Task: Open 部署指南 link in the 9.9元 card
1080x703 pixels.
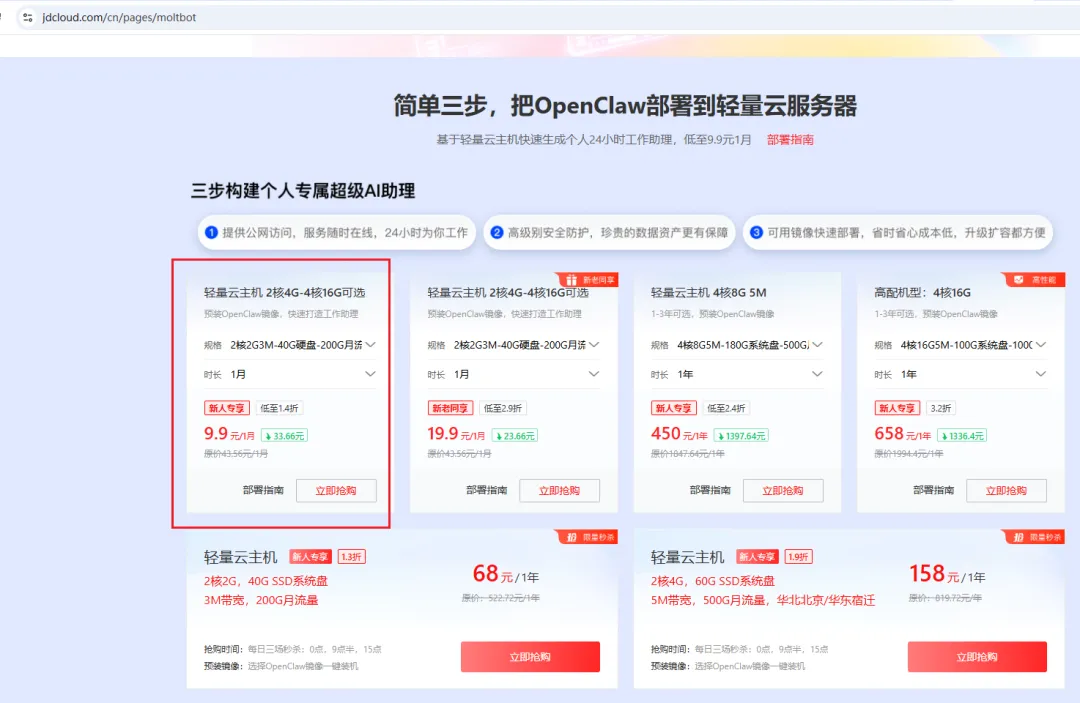Action: (263, 490)
